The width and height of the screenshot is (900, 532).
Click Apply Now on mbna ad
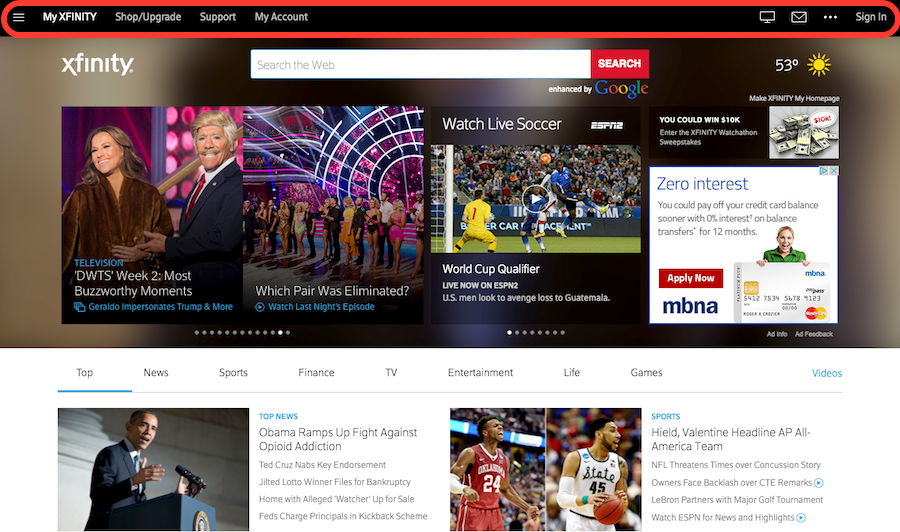tap(690, 278)
